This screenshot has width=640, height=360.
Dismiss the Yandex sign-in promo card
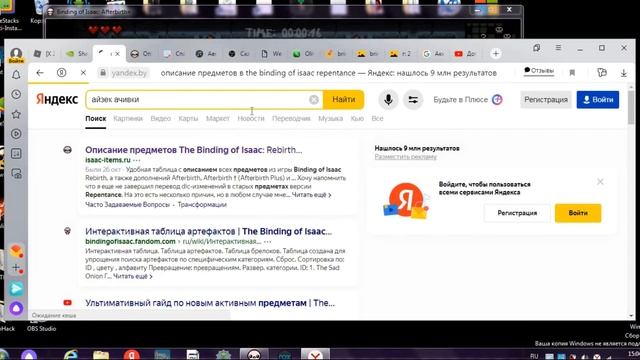(x=600, y=182)
